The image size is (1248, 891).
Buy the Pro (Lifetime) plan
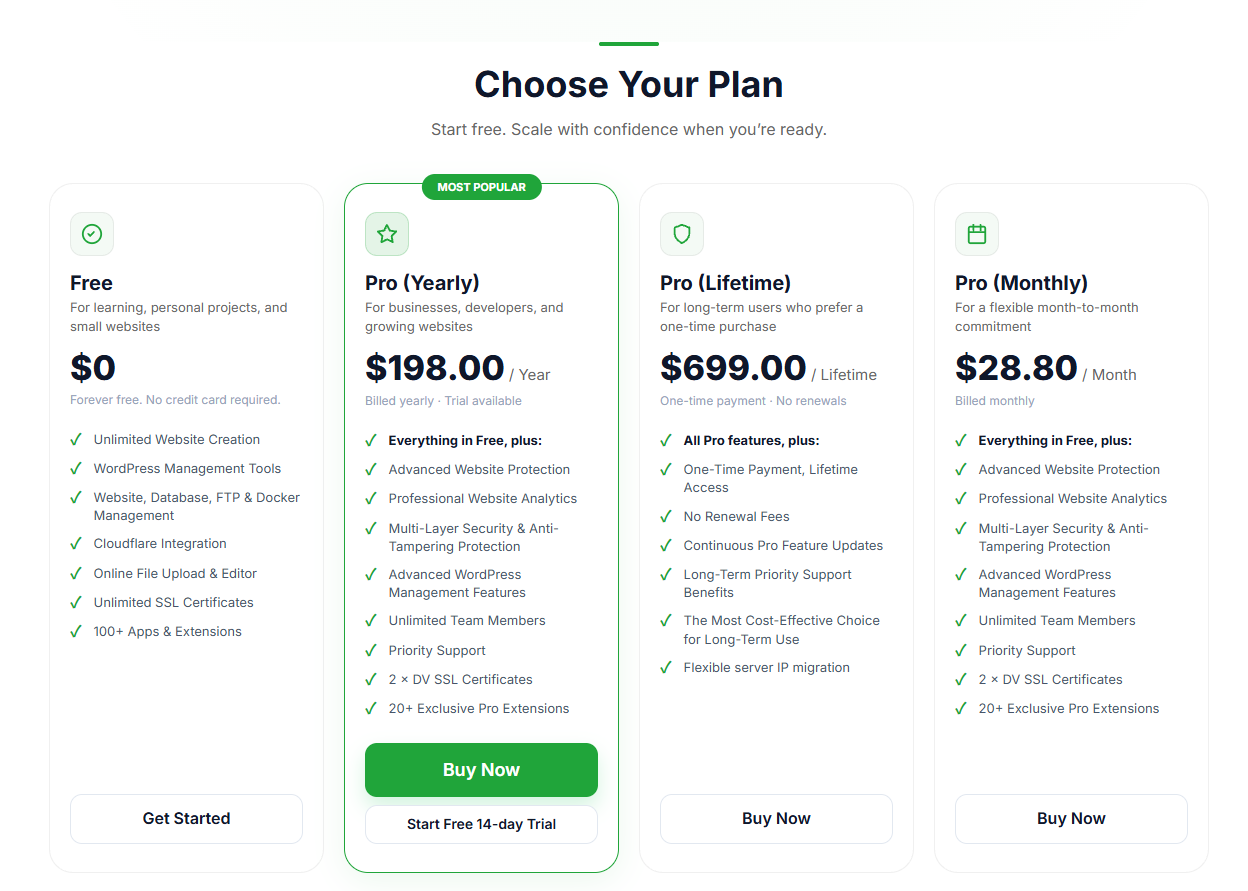point(776,819)
